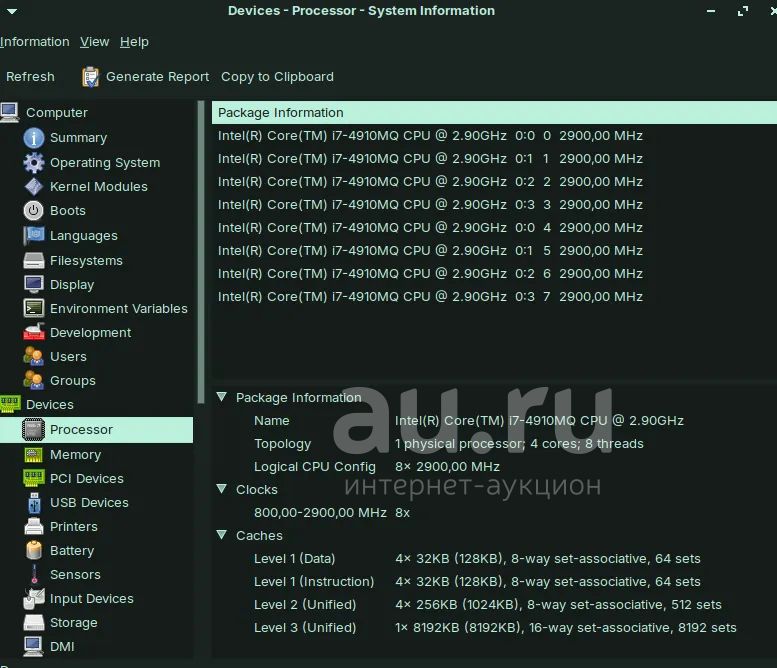
Task: Click the Logical CPU Config row
Action: point(494,466)
